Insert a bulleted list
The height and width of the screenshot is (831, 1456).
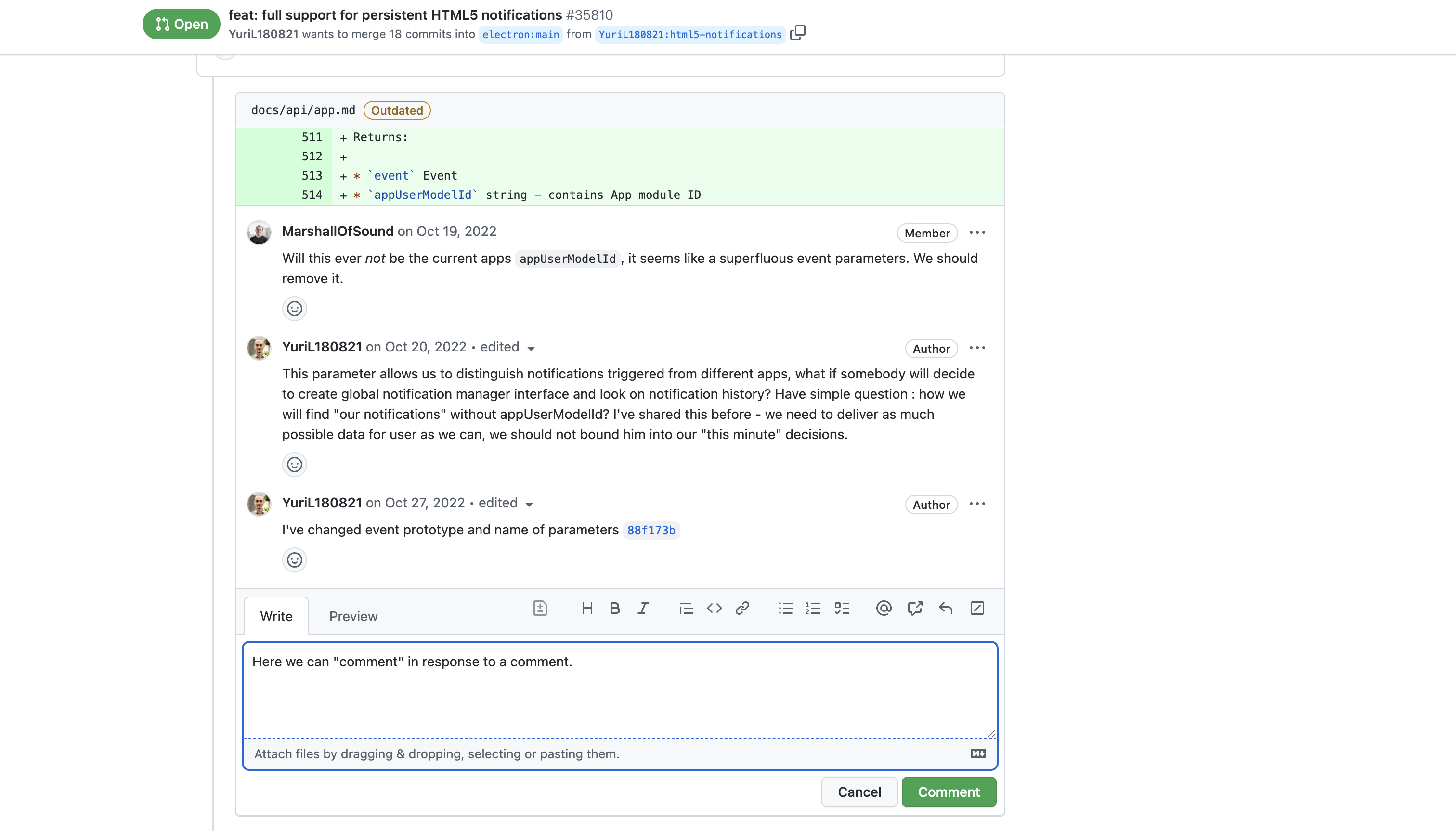(x=785, y=609)
